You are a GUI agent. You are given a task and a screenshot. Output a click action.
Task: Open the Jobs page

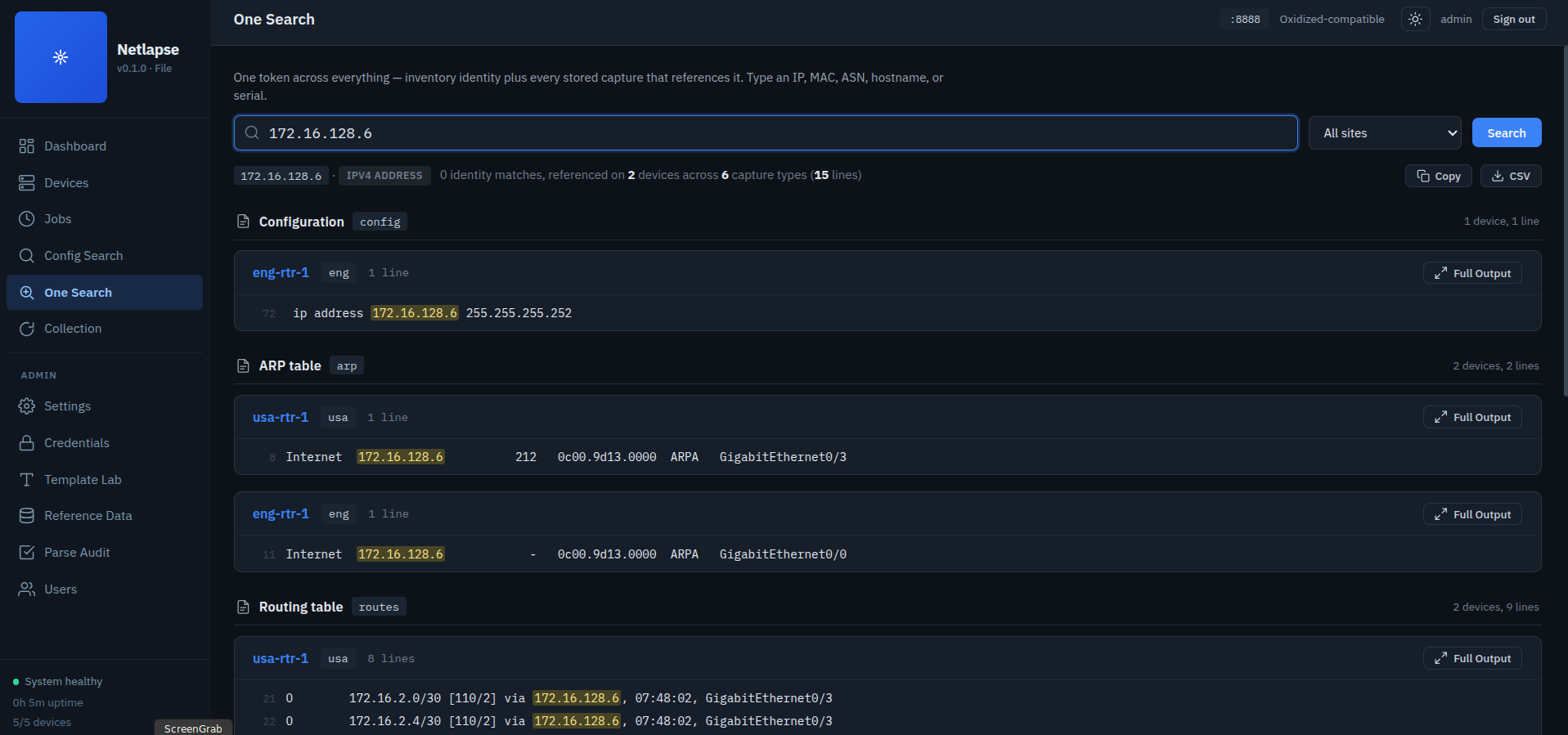105,219
